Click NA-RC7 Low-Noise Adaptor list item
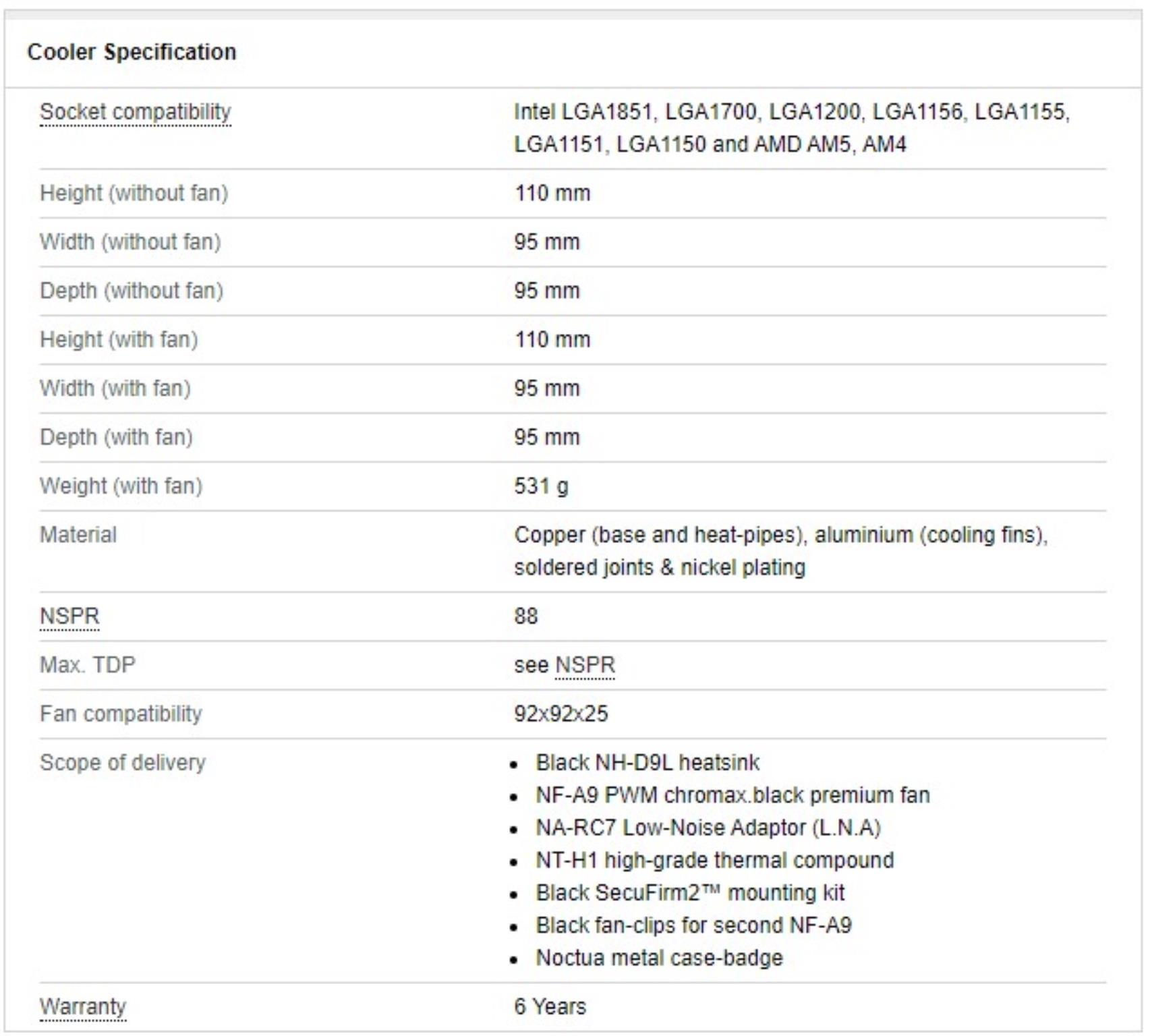The image size is (1150, 1036). (x=708, y=828)
